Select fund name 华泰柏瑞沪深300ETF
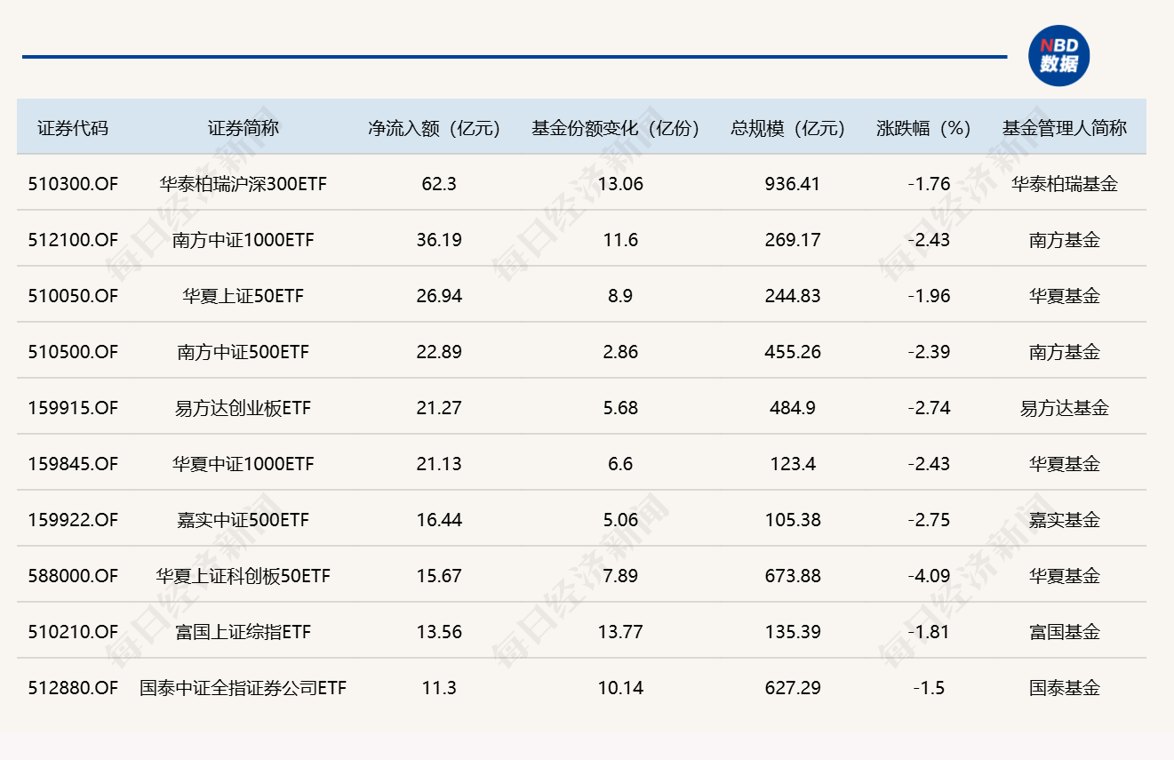Screen dimensions: 1174x760 click(243, 183)
